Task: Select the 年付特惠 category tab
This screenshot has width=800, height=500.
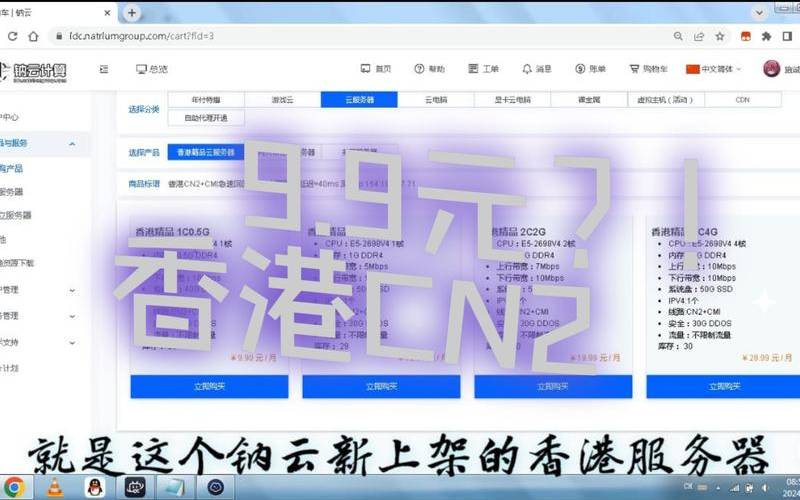Action: coord(206,100)
